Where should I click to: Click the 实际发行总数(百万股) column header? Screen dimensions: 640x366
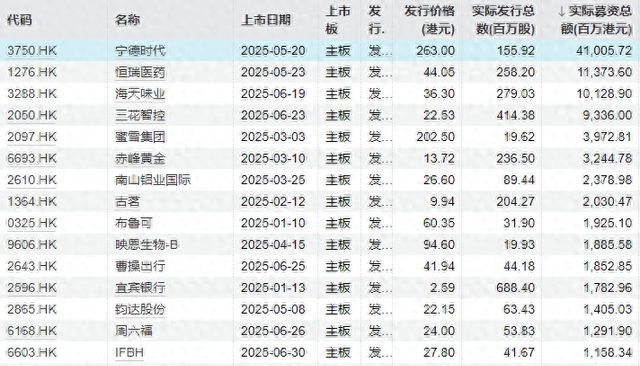[503, 20]
